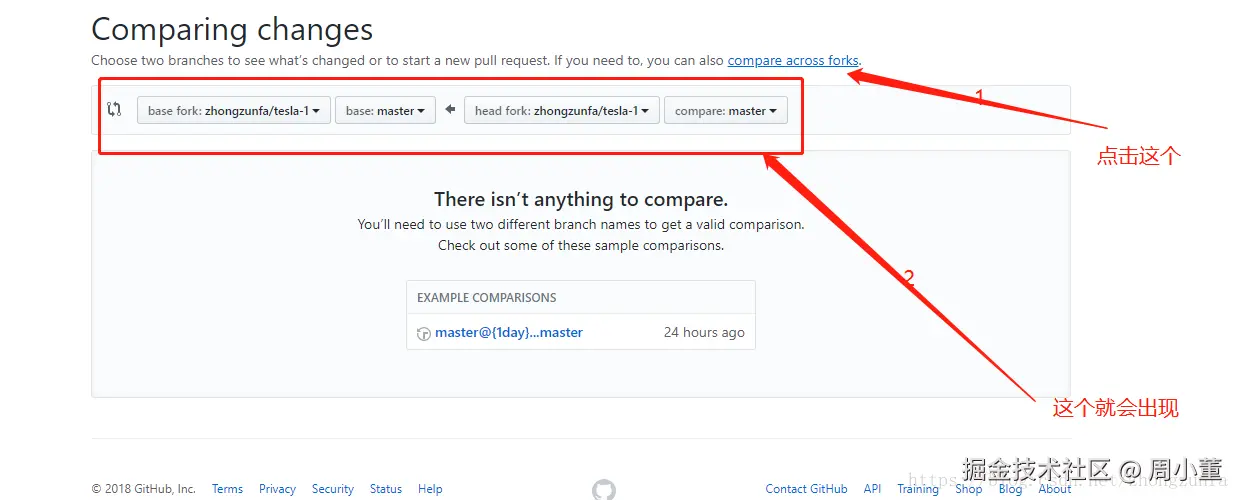
Task: Open the API footer link
Action: point(873,489)
